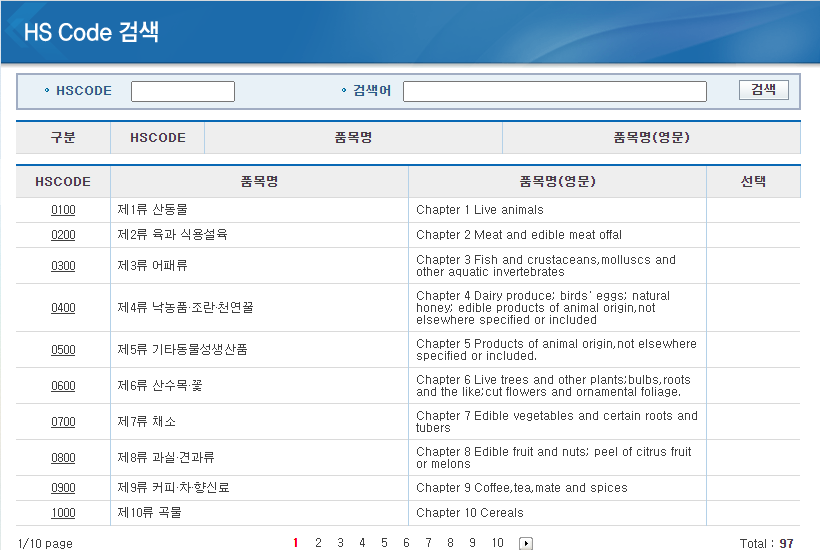The height and width of the screenshot is (550, 820).
Task: Go to page 4 of results
Action: pyautogui.click(x=362, y=543)
